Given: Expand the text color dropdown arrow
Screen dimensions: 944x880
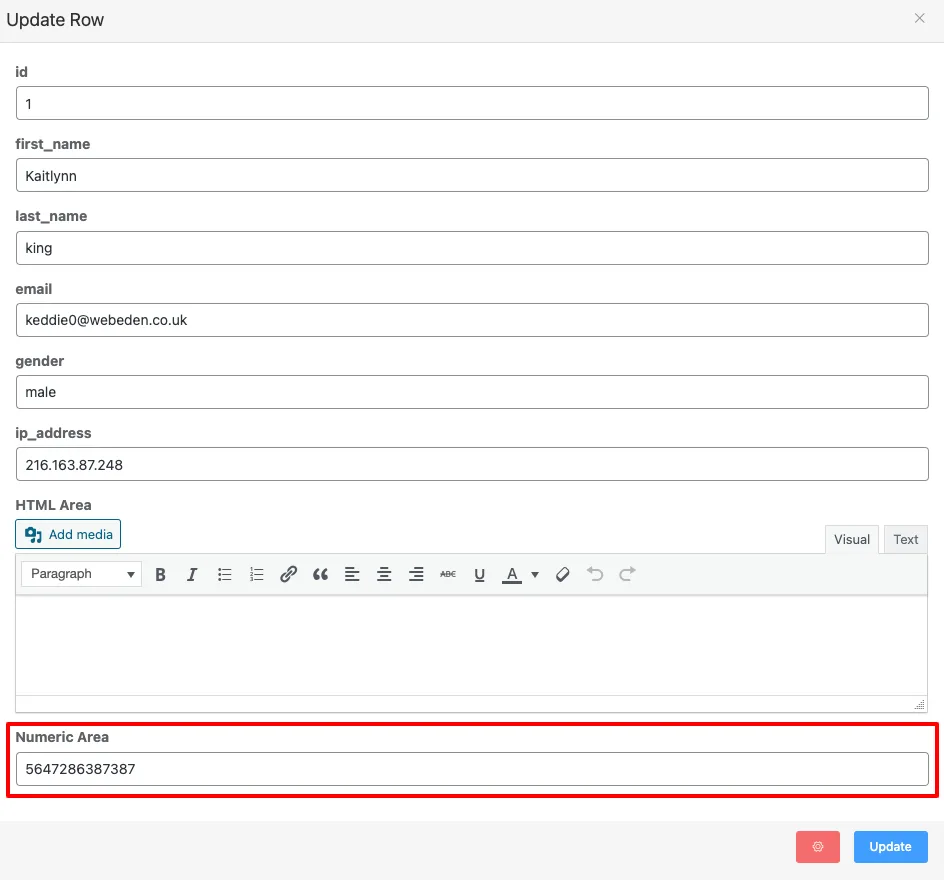Looking at the screenshot, I should (535, 574).
